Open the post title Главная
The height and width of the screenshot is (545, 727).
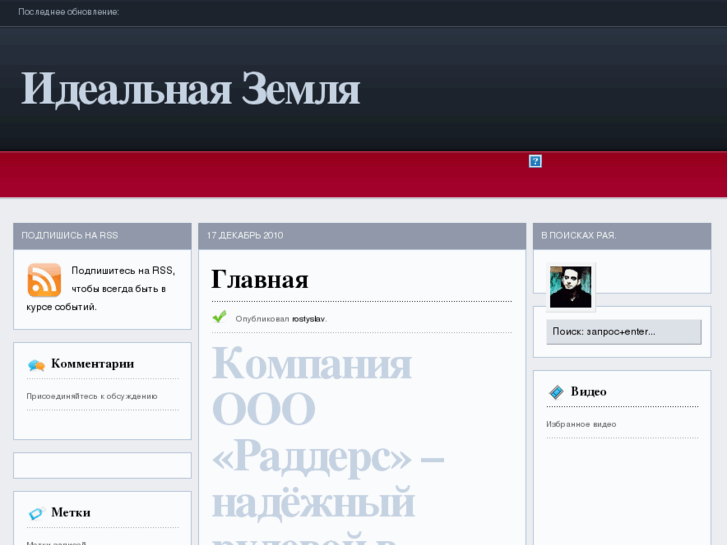tap(260, 279)
